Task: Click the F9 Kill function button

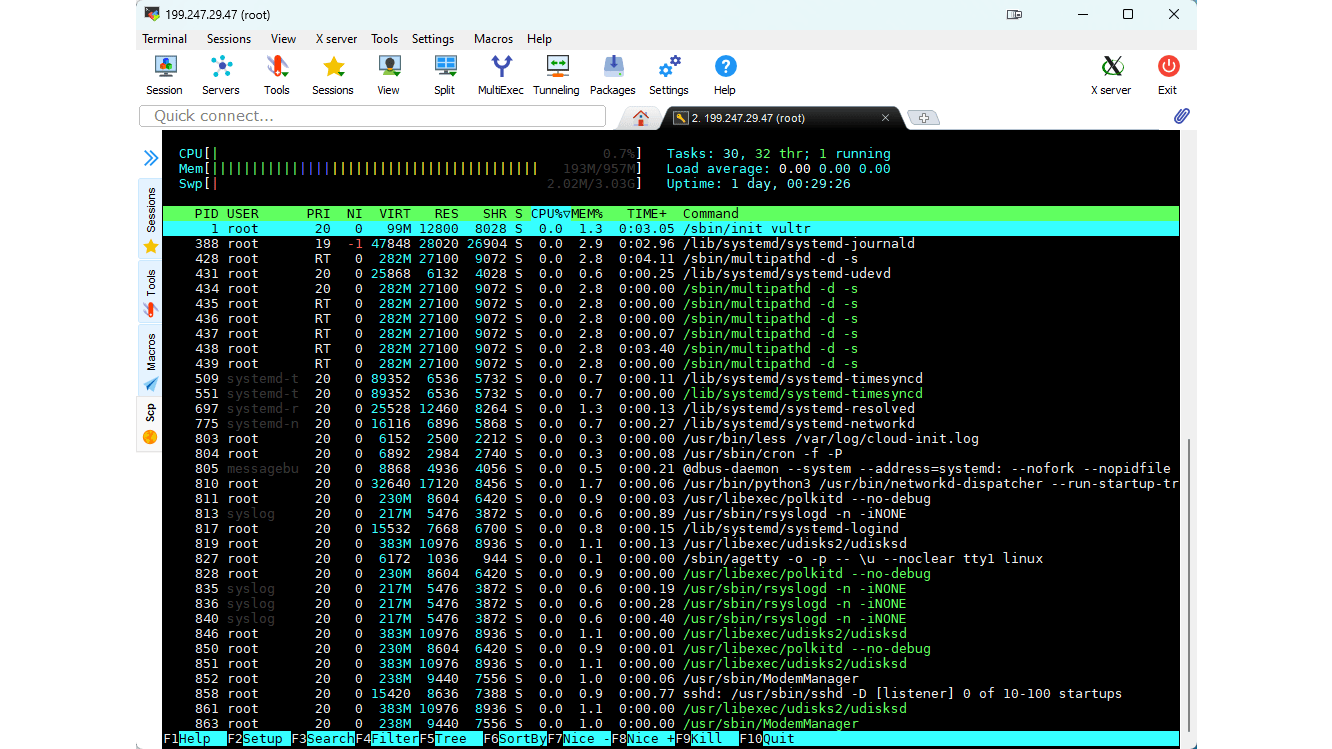Action: 706,739
